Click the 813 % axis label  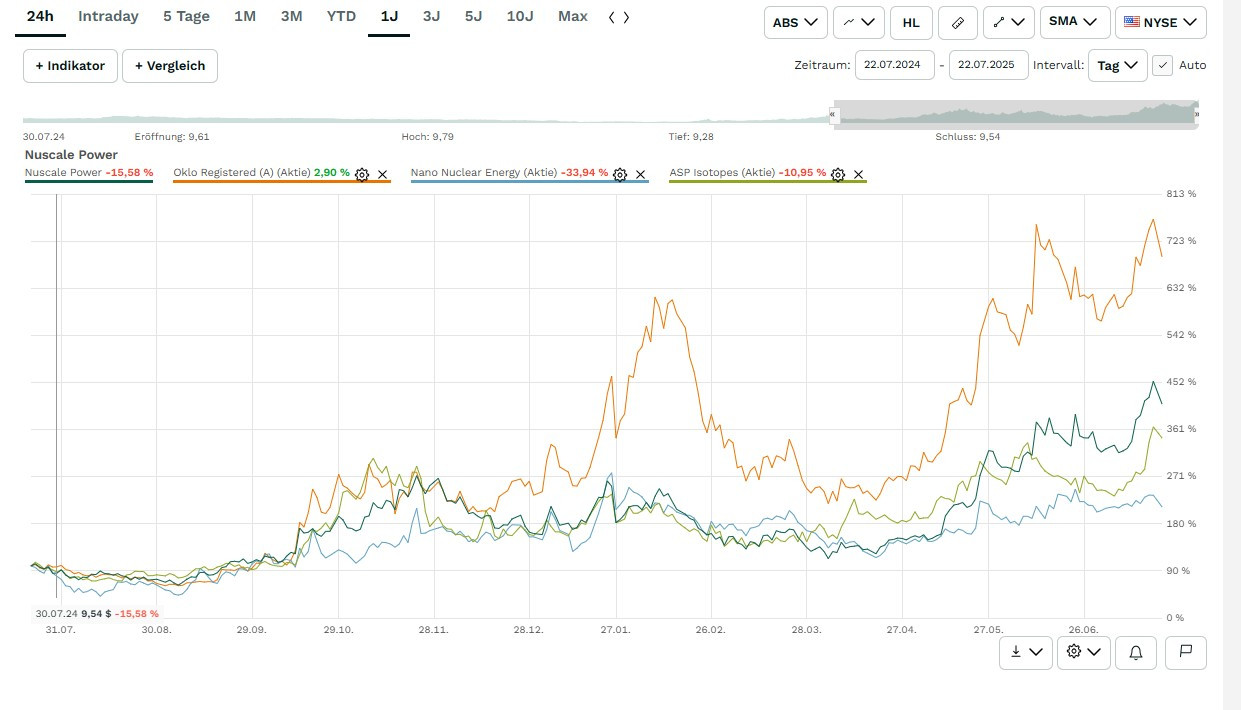click(1180, 194)
